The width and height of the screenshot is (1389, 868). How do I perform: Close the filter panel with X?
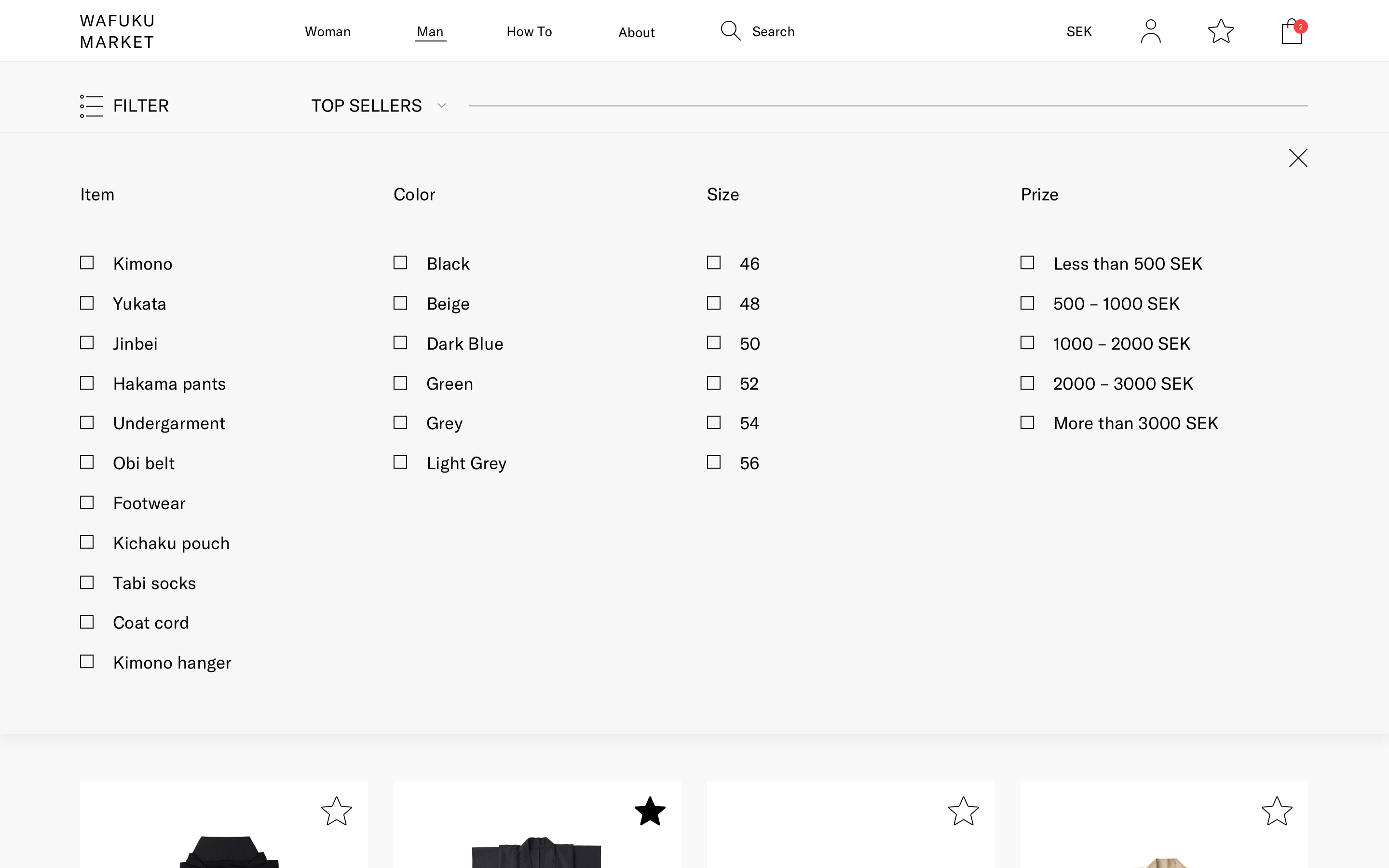[1298, 158]
